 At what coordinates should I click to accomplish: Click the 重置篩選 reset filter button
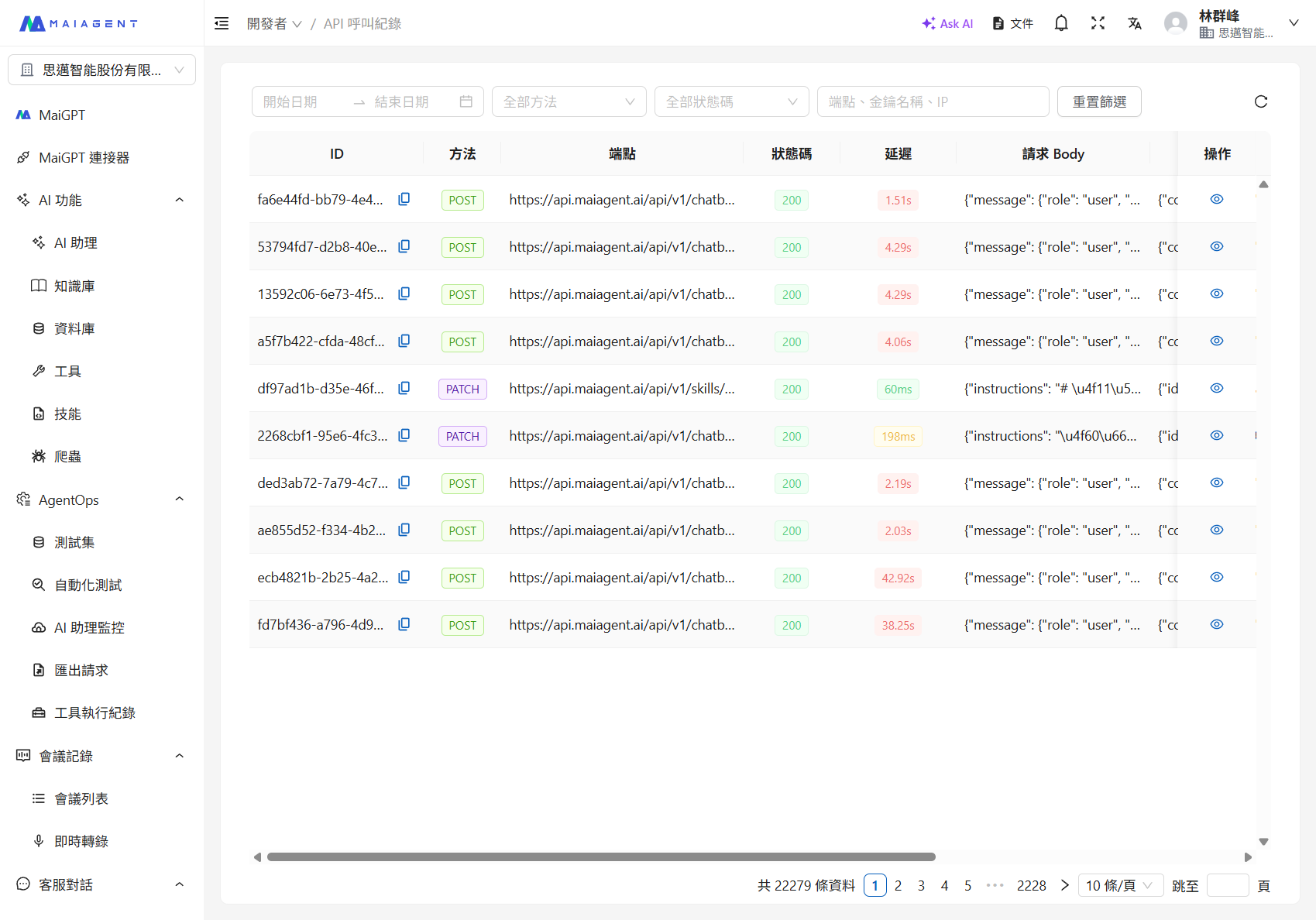click(1098, 101)
